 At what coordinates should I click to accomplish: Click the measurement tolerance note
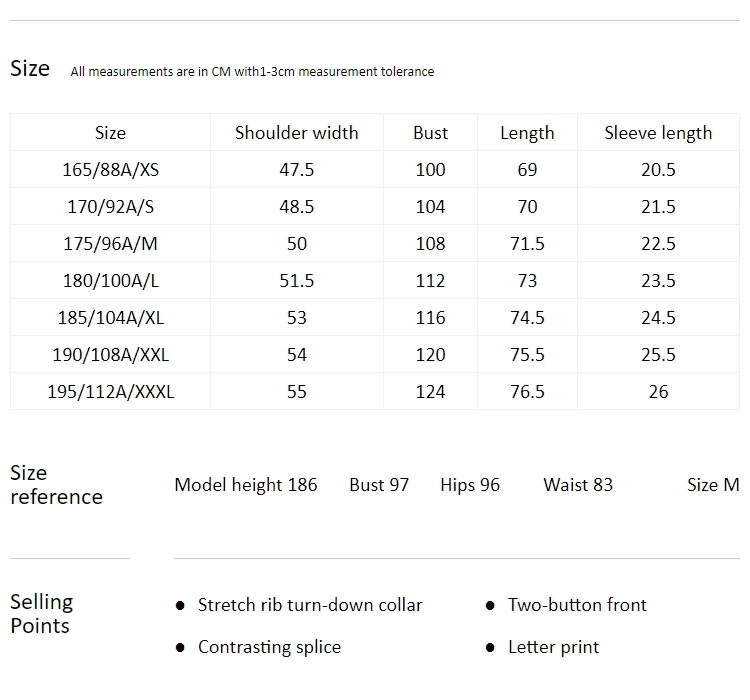[252, 71]
